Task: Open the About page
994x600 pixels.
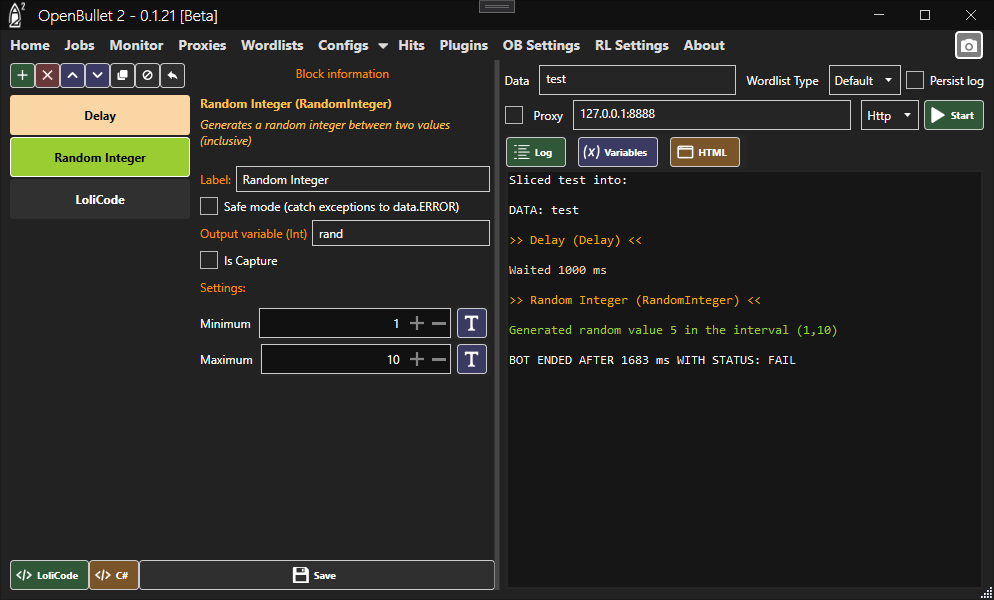Action: [704, 45]
